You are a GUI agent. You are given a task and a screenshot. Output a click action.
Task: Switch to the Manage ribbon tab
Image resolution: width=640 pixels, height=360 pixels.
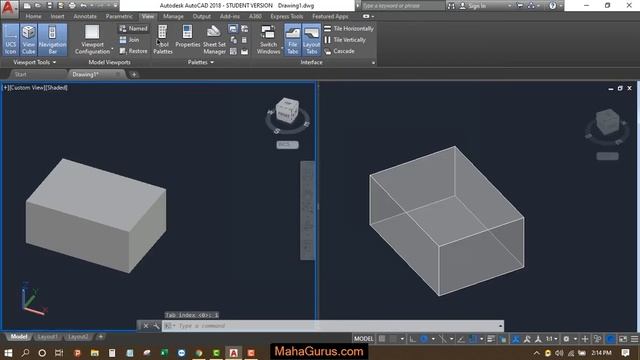point(173,16)
